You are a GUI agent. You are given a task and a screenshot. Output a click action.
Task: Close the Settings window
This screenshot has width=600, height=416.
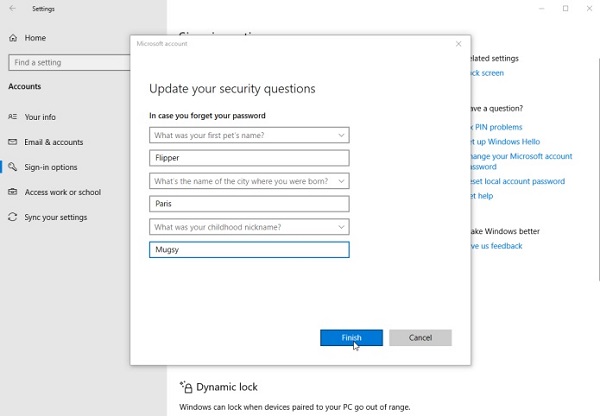pyautogui.click(x=589, y=8)
